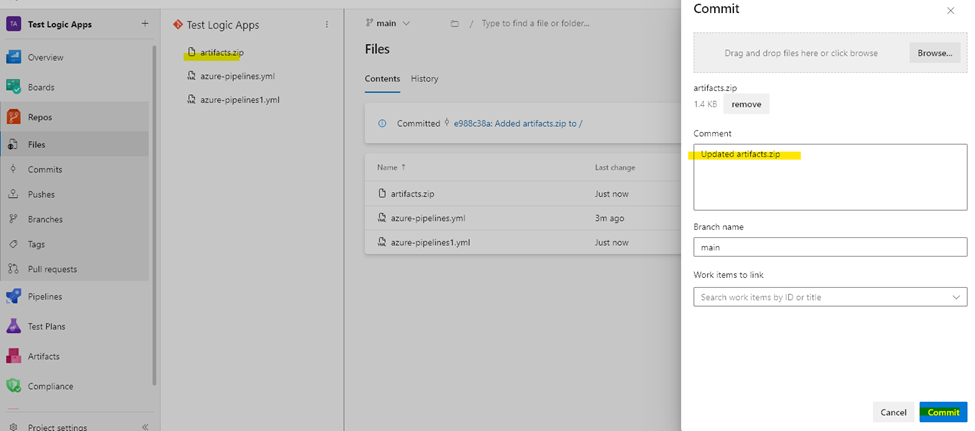This screenshot has width=975, height=431.
Task: Select the Files icon under Repos
Action: coord(13,144)
